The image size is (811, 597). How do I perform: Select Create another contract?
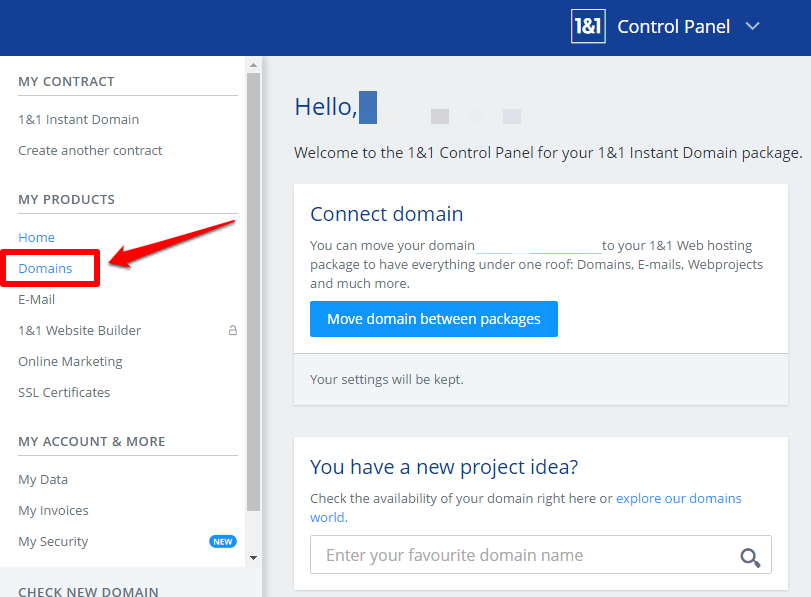(90, 151)
